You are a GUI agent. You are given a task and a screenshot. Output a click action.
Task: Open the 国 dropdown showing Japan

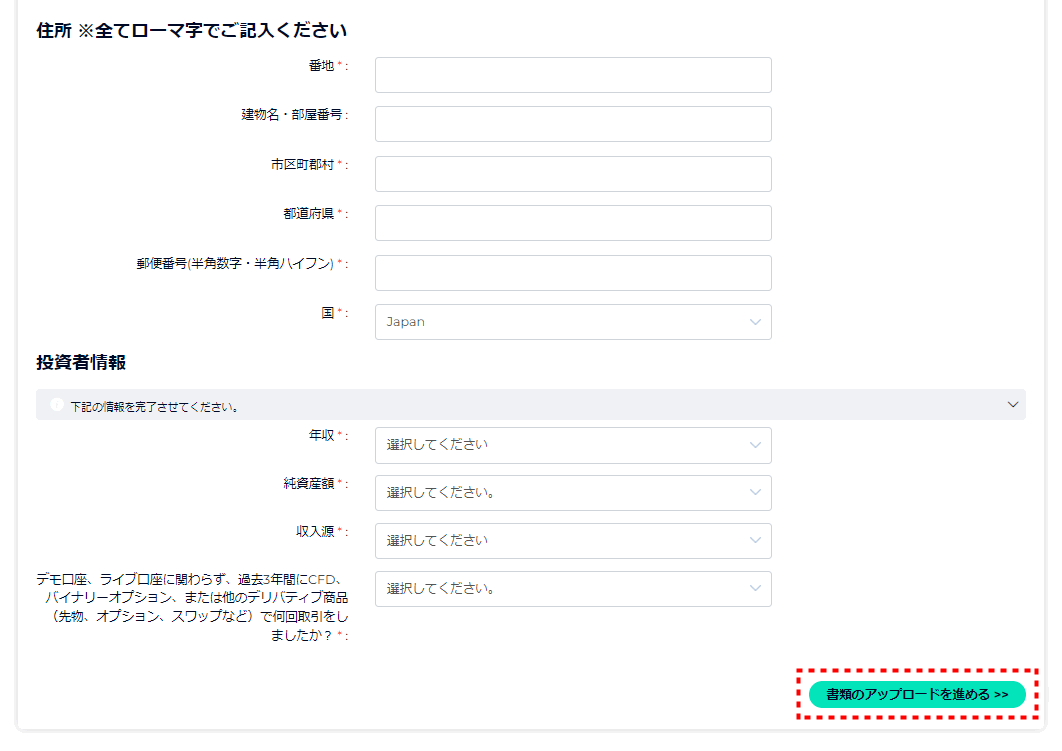pyautogui.click(x=573, y=322)
